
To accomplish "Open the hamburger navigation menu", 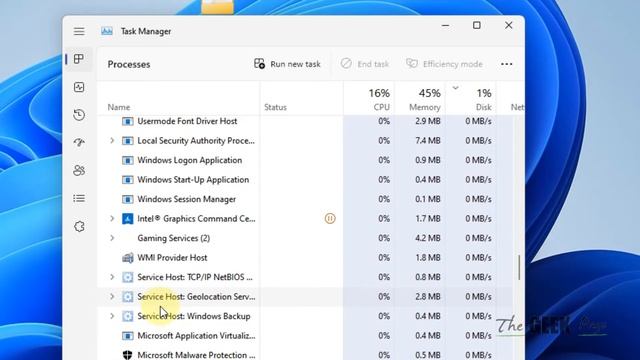I will click(79, 31).
